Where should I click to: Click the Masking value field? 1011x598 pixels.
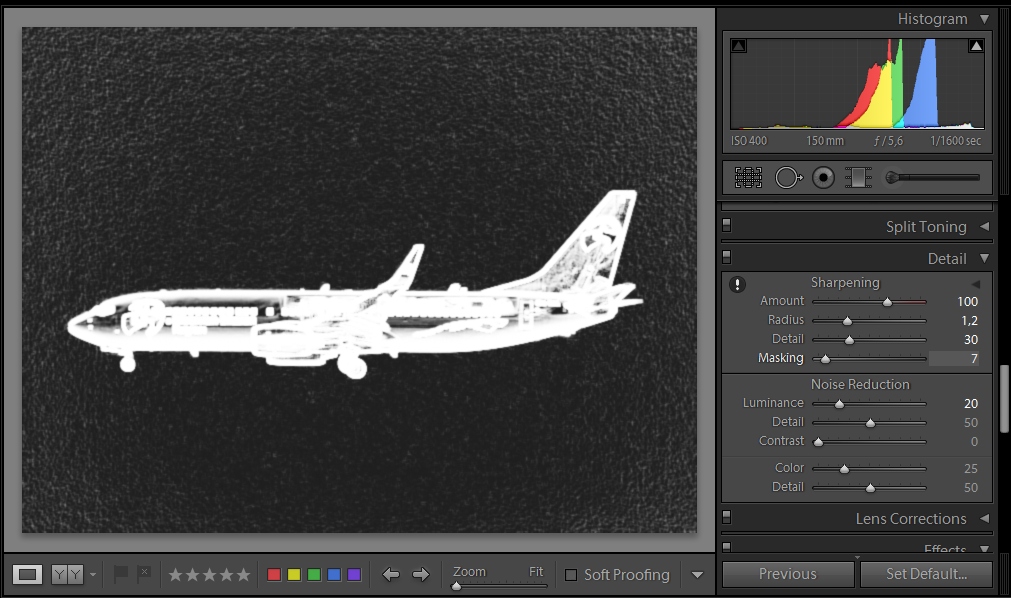(x=955, y=358)
